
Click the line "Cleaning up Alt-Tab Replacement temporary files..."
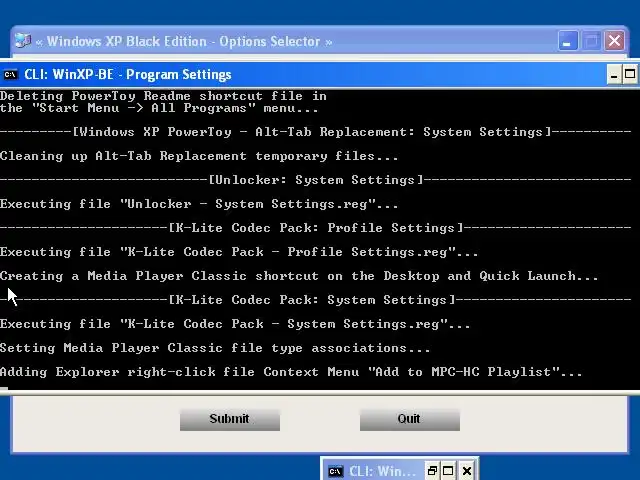tap(199, 156)
